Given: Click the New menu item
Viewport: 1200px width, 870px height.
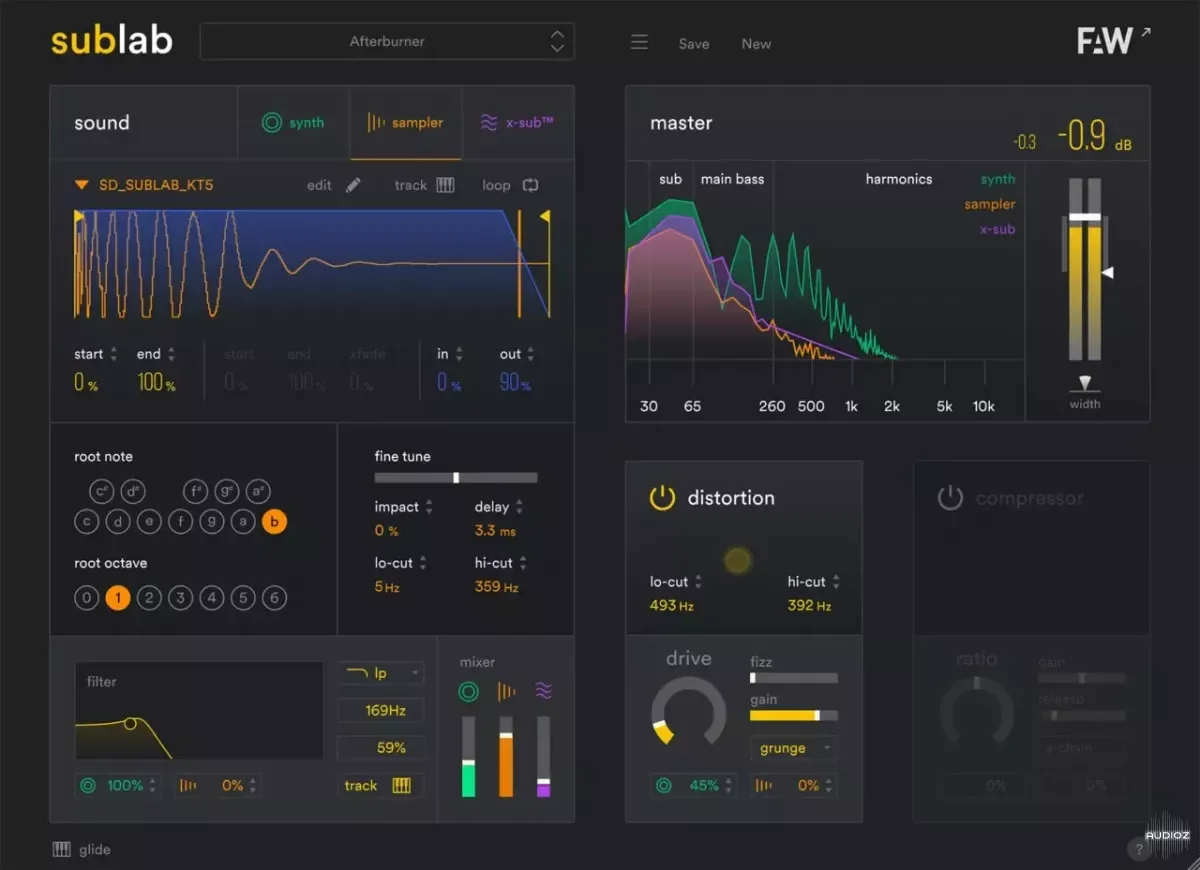Looking at the screenshot, I should click(756, 43).
